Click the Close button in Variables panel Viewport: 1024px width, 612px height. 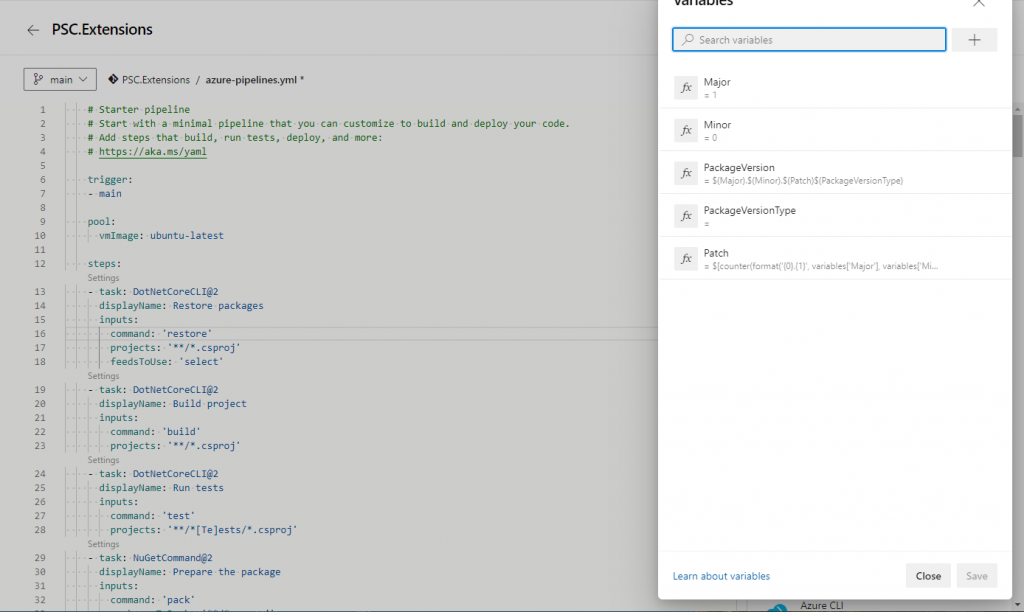pyautogui.click(x=928, y=576)
